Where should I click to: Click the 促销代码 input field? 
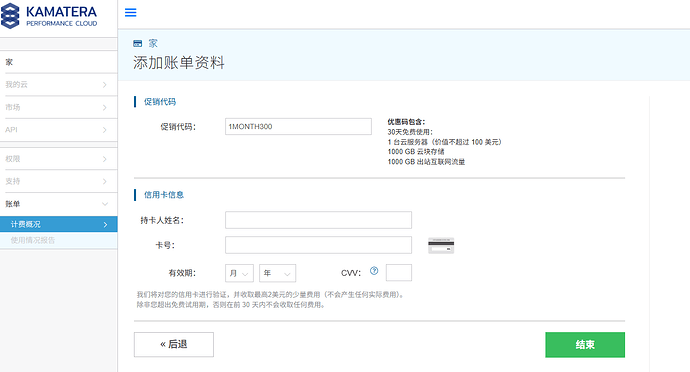298,126
